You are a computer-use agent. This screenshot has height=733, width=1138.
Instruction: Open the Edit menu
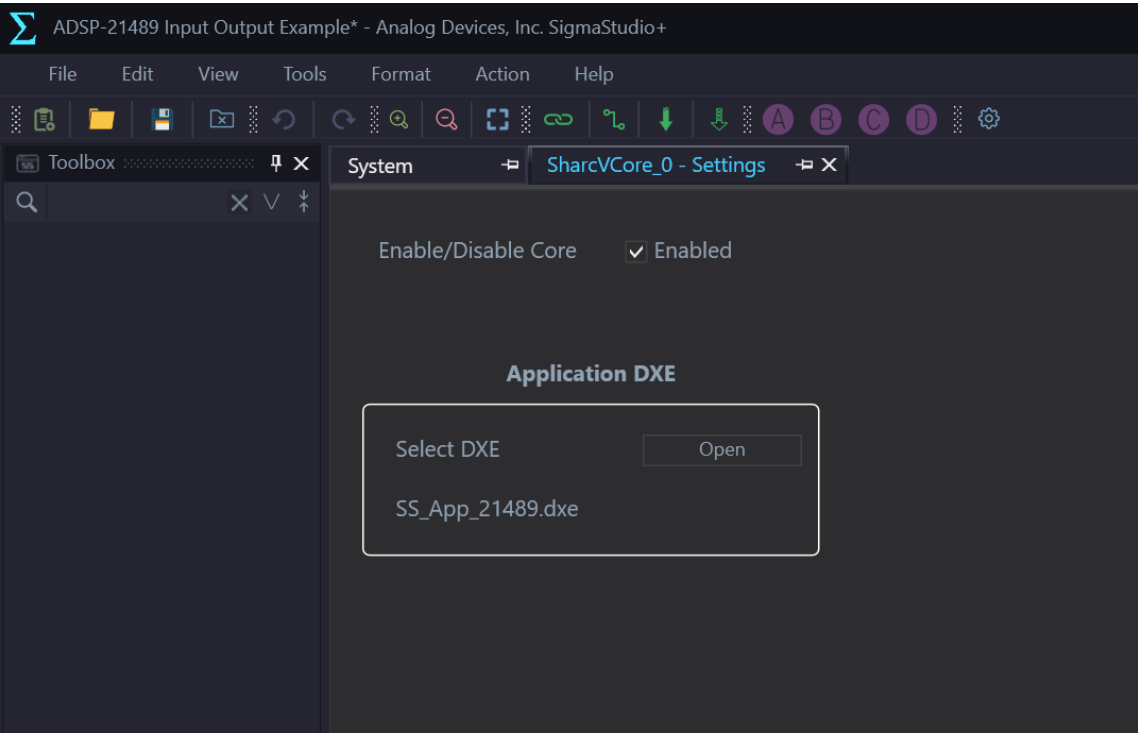137,74
